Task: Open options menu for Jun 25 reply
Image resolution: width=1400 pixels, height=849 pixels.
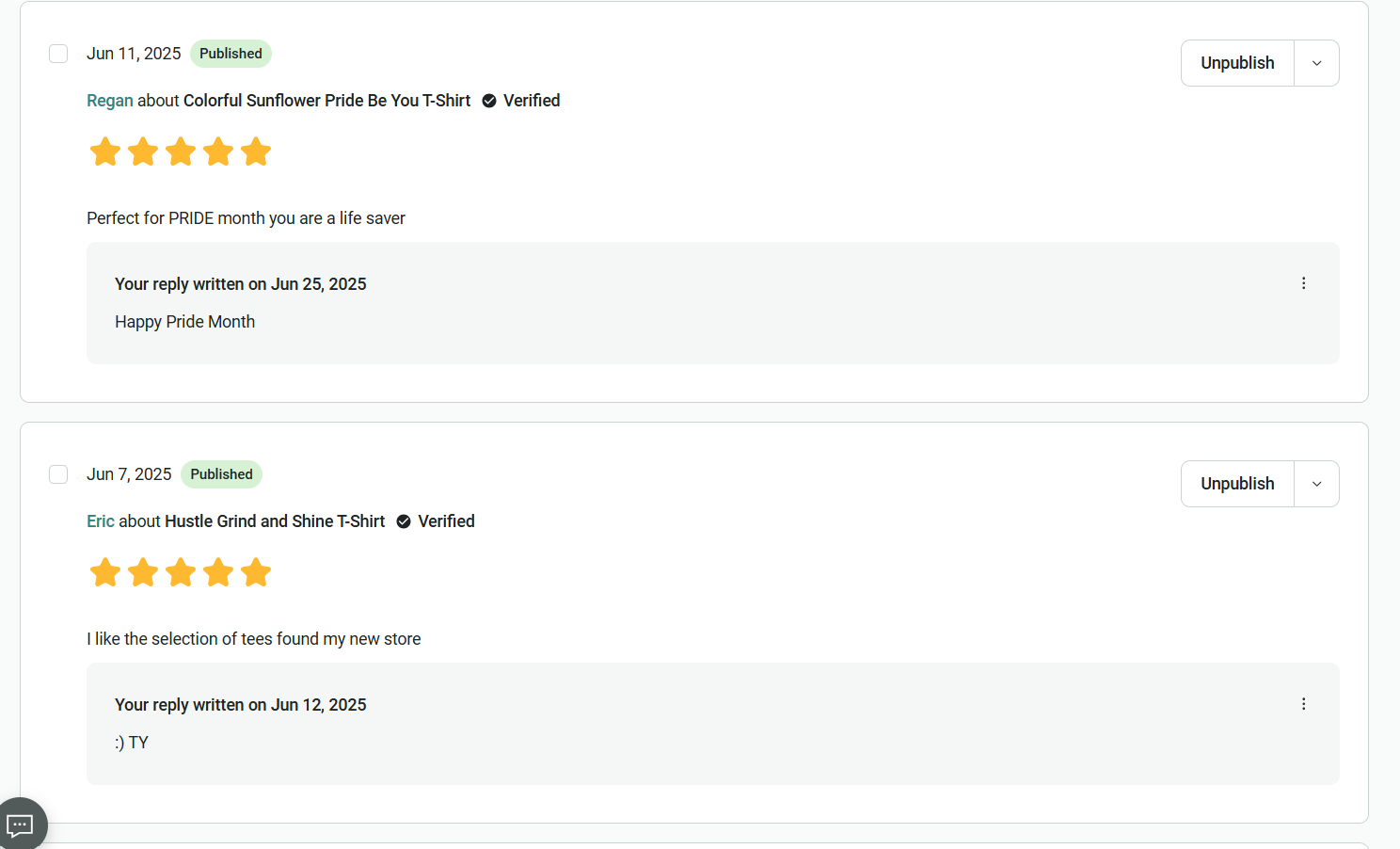Action: click(1303, 283)
